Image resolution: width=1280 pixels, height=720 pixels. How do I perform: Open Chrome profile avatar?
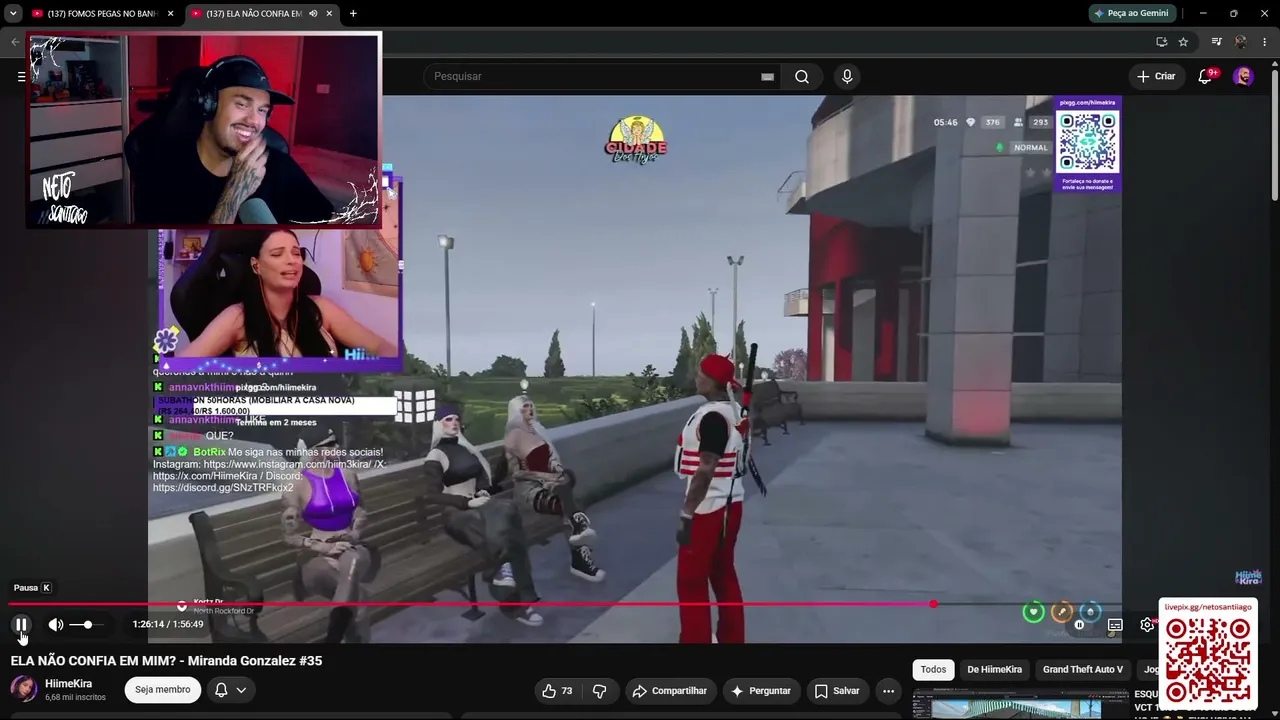coord(1241,42)
